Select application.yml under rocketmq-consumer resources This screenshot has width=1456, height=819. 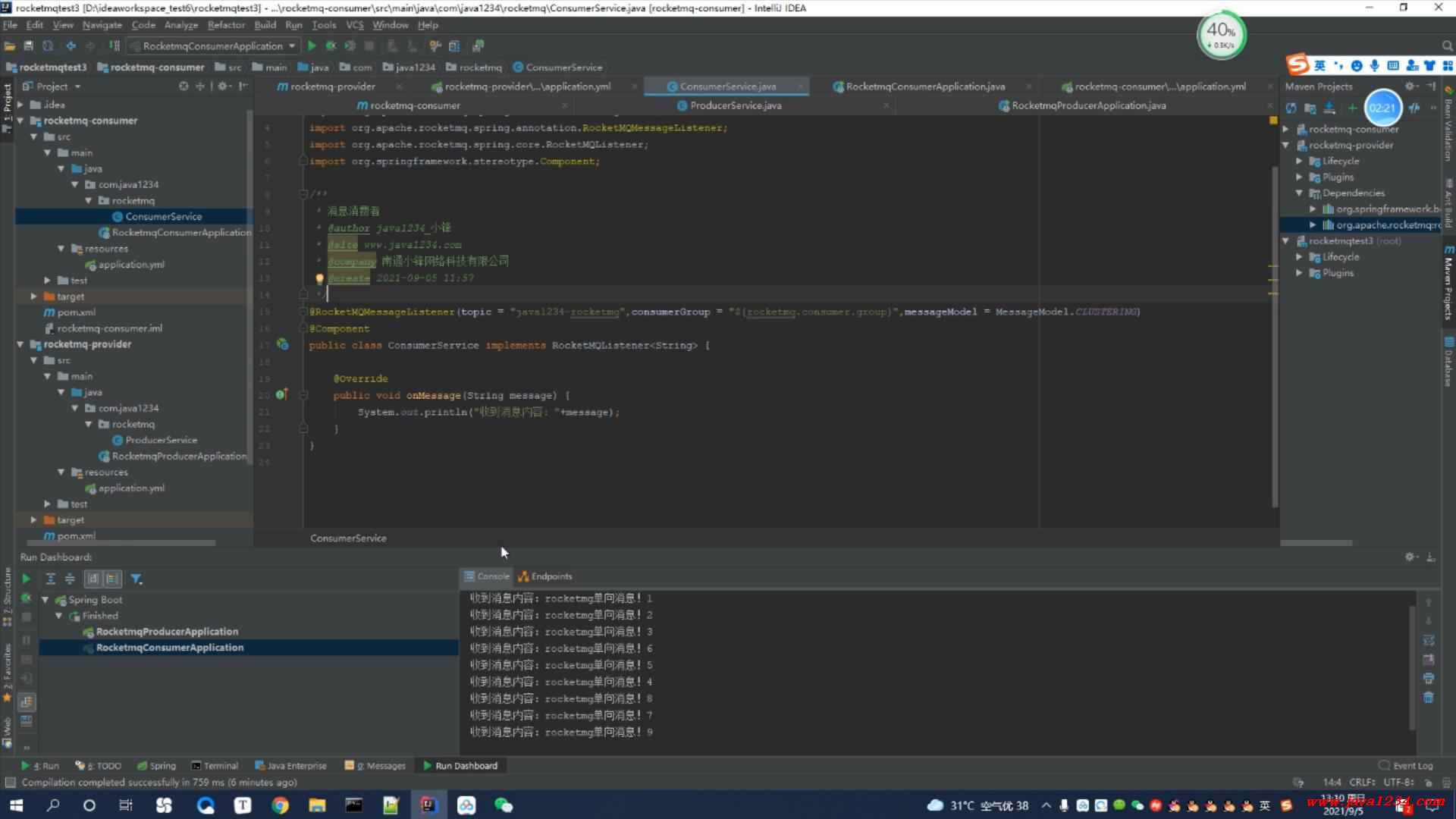point(131,265)
